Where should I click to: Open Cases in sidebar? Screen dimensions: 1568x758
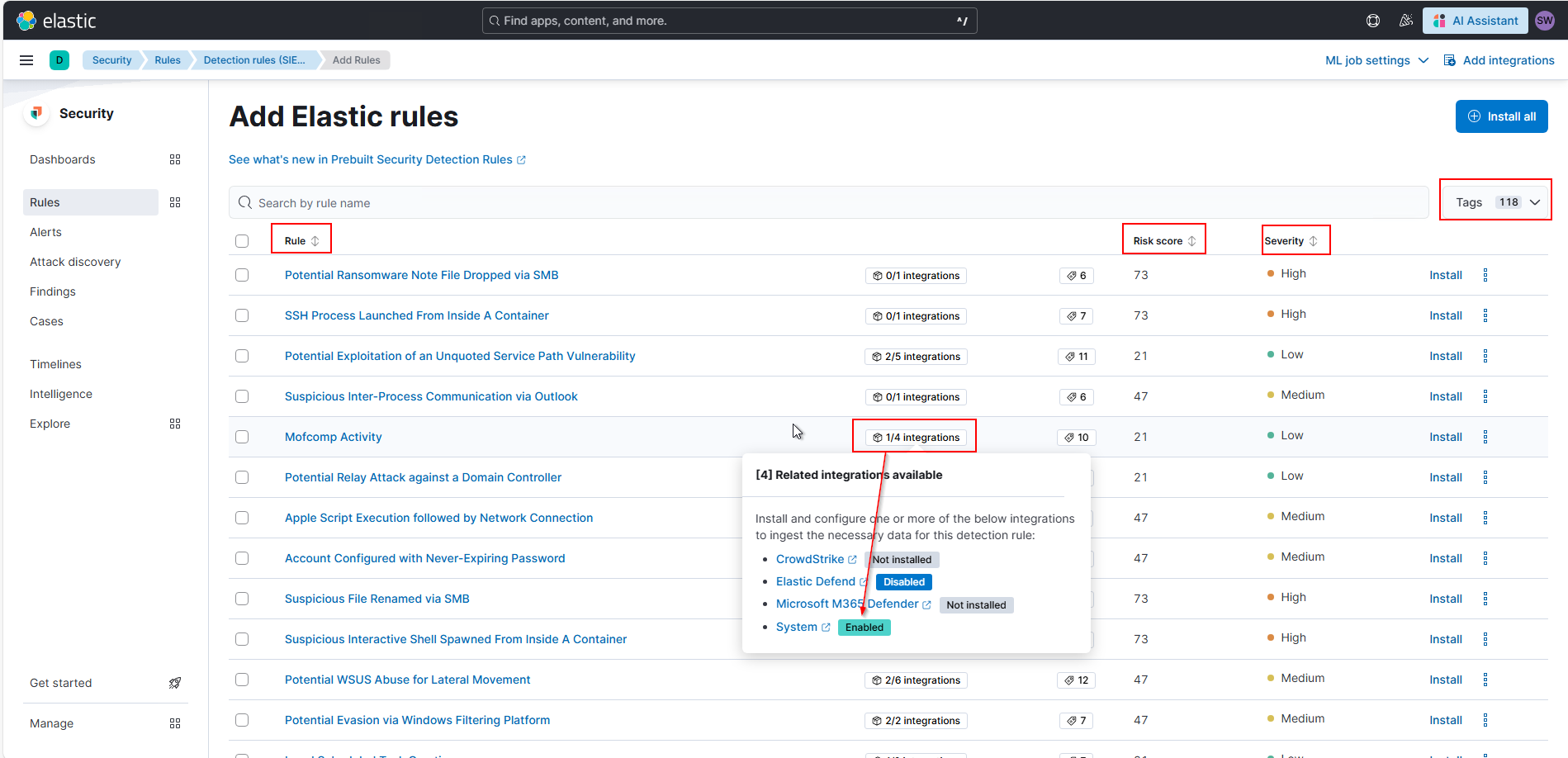46,321
